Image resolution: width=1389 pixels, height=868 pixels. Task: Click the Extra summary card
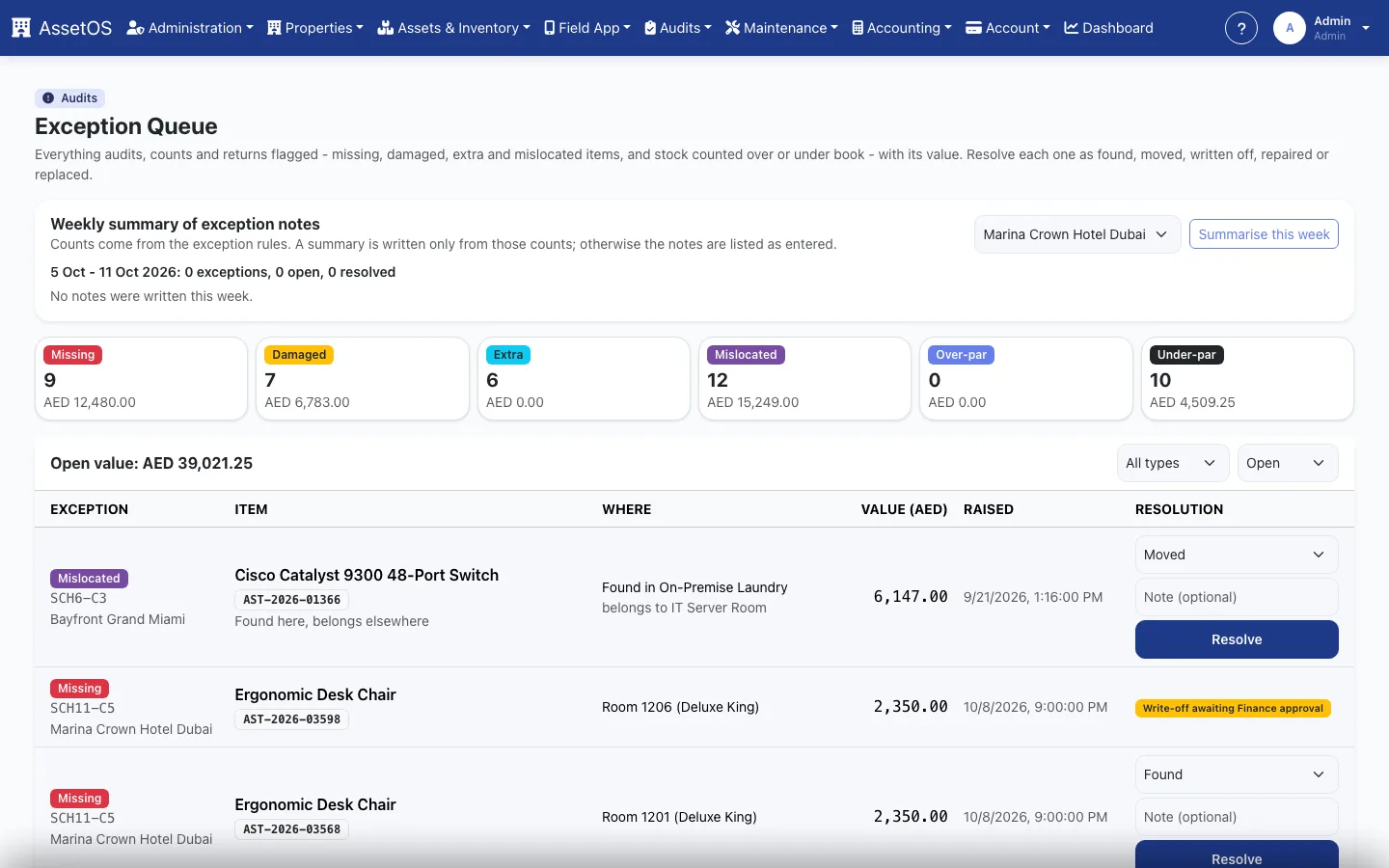[x=584, y=378]
